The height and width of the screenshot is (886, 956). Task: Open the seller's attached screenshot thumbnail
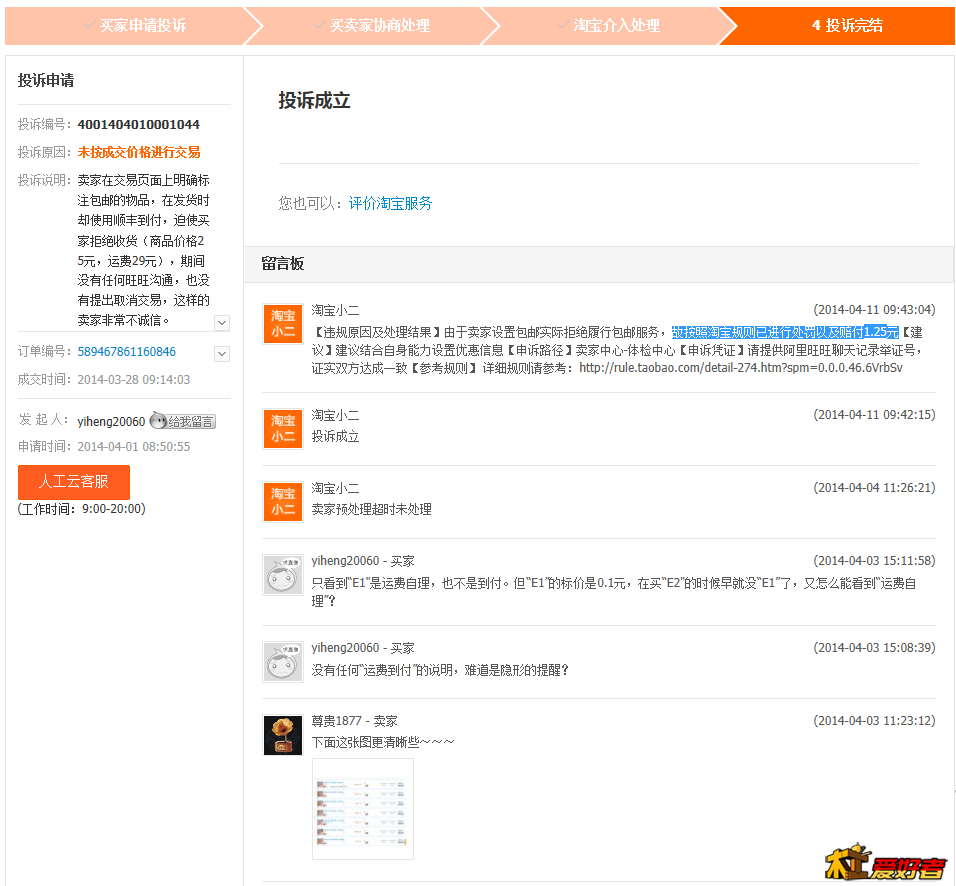point(363,809)
